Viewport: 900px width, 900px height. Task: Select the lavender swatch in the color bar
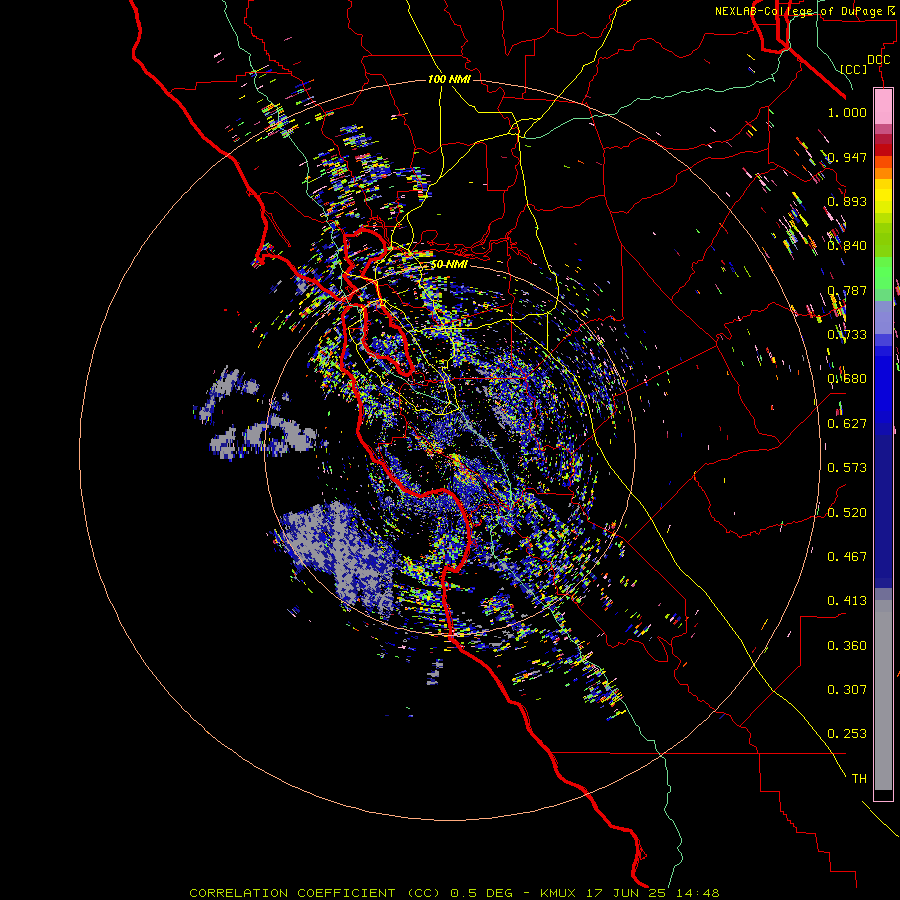(883, 317)
